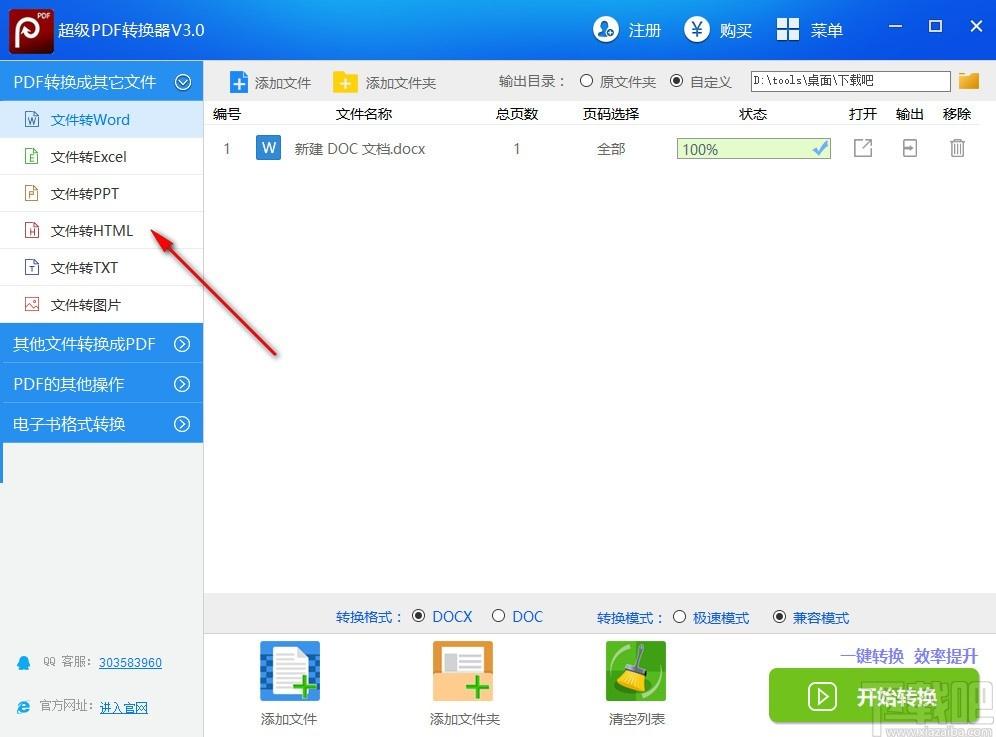Open converted file via 打开 icon
This screenshot has height=737, width=996.
863,148
